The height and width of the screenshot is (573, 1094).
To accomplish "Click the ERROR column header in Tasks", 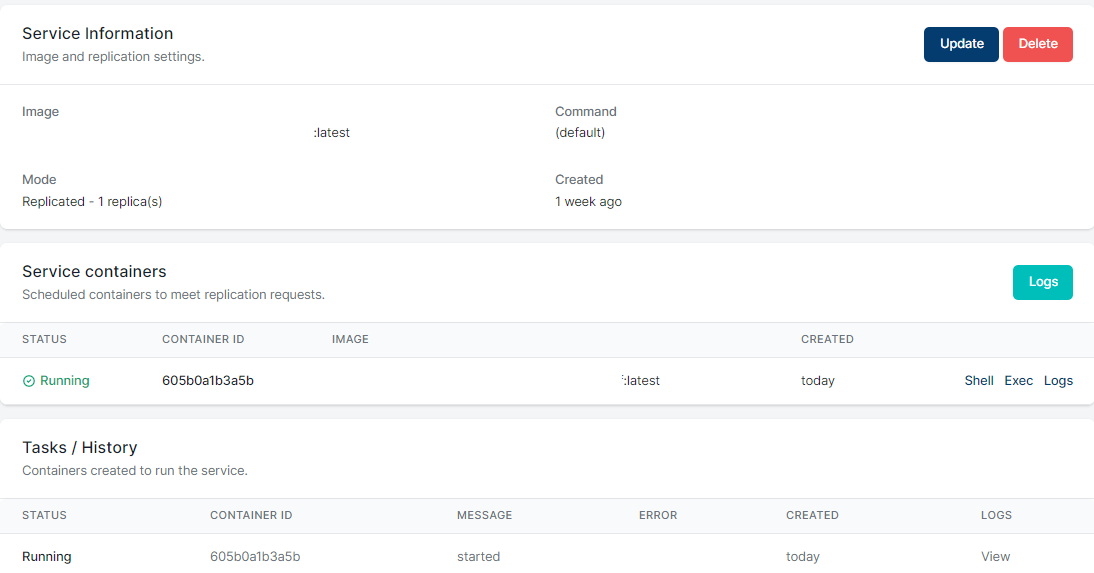I will pyautogui.click(x=658, y=515).
